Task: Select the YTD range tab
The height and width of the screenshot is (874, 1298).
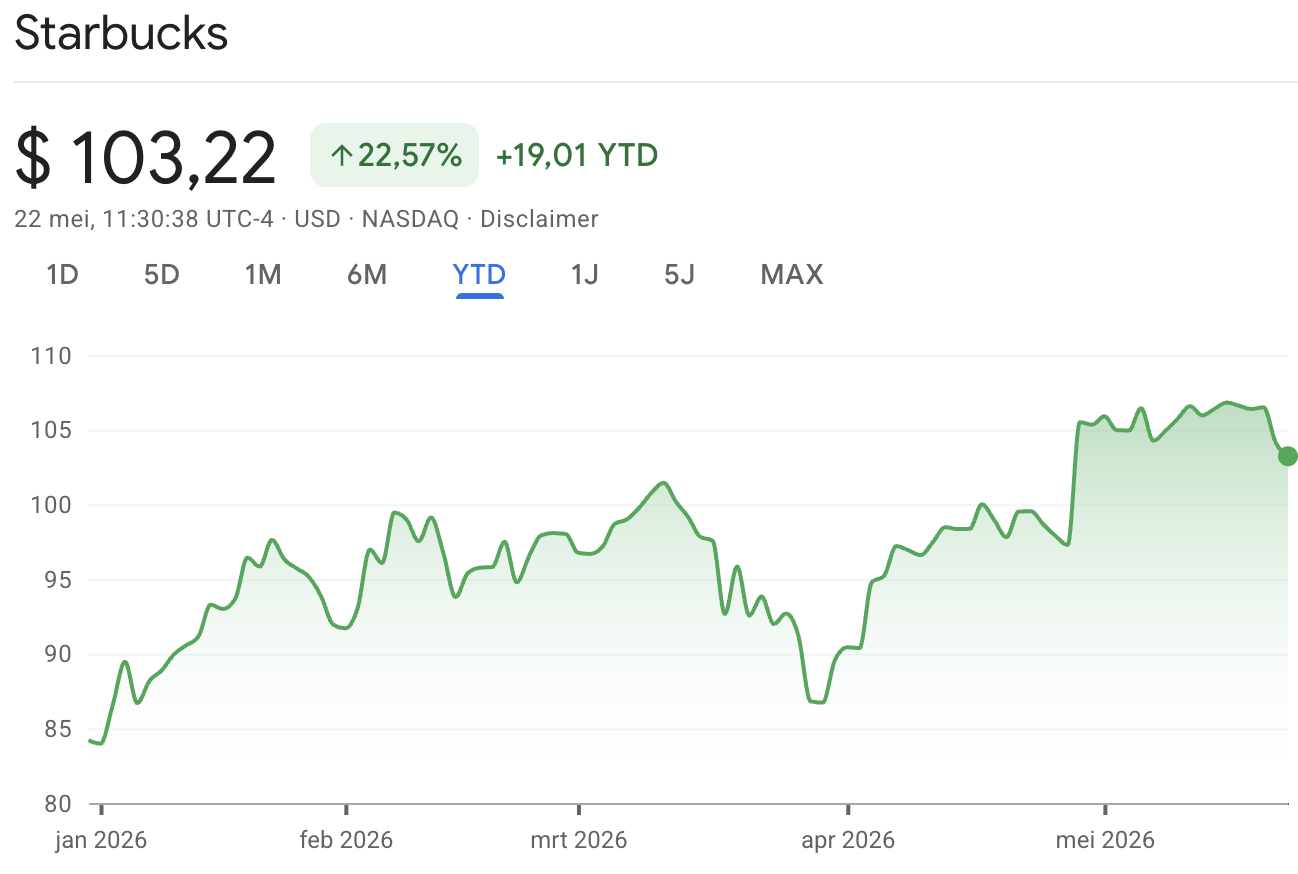Action: pyautogui.click(x=480, y=274)
